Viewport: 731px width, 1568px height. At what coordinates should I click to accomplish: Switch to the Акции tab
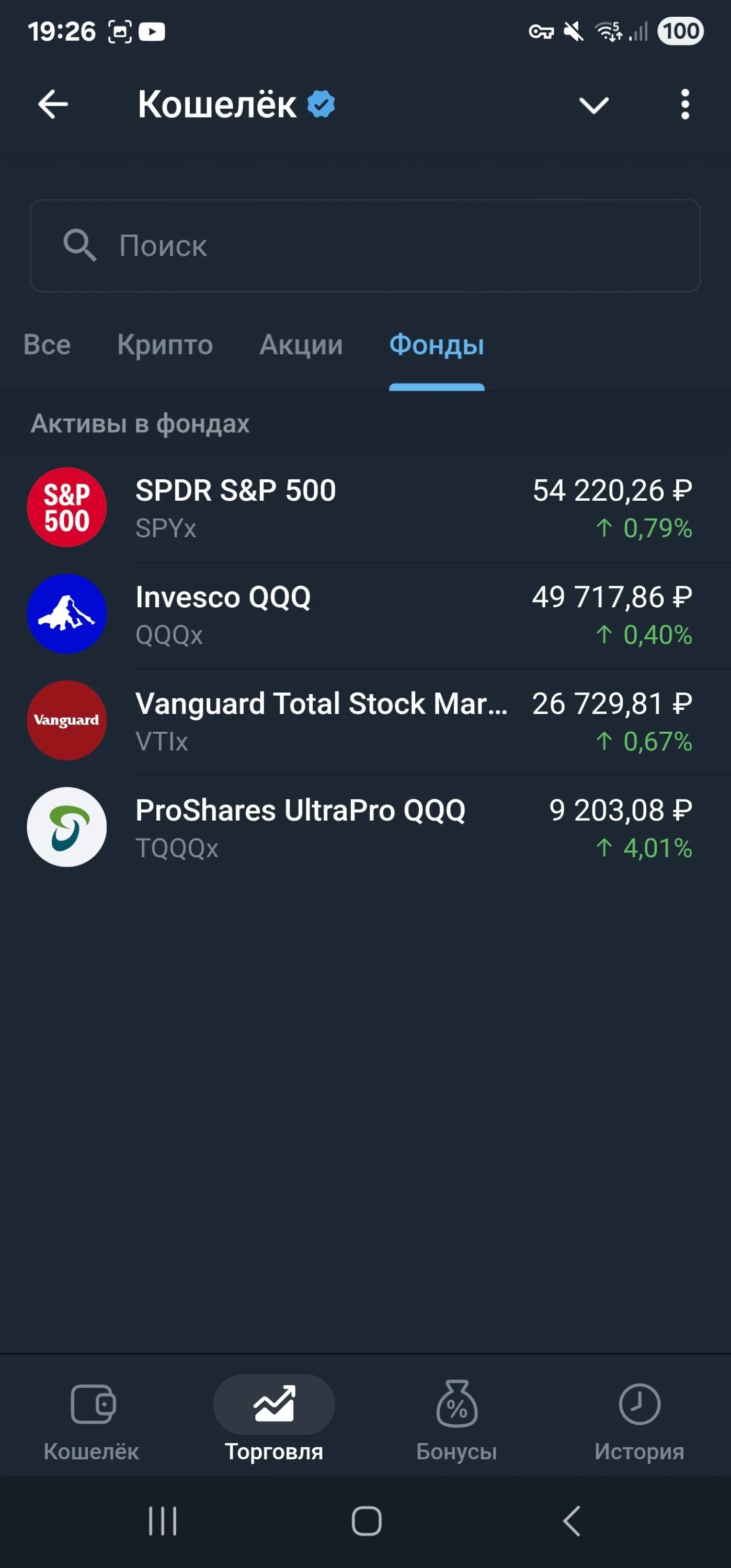click(x=301, y=344)
